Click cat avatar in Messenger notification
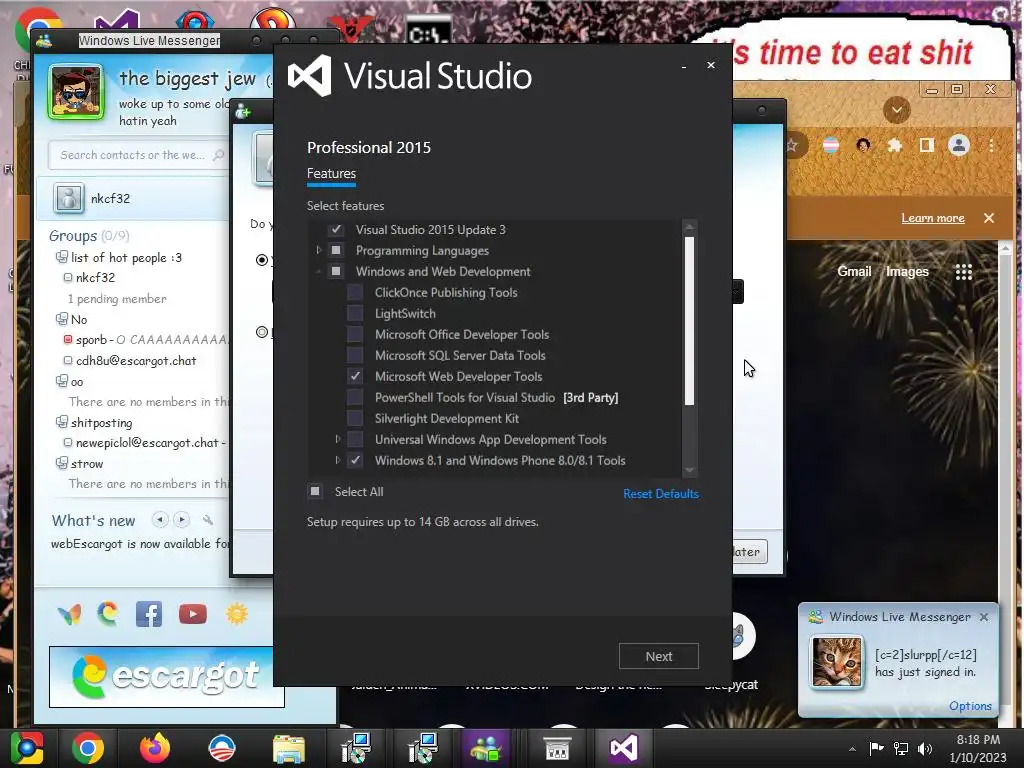Image resolution: width=1024 pixels, height=768 pixels. (x=836, y=662)
